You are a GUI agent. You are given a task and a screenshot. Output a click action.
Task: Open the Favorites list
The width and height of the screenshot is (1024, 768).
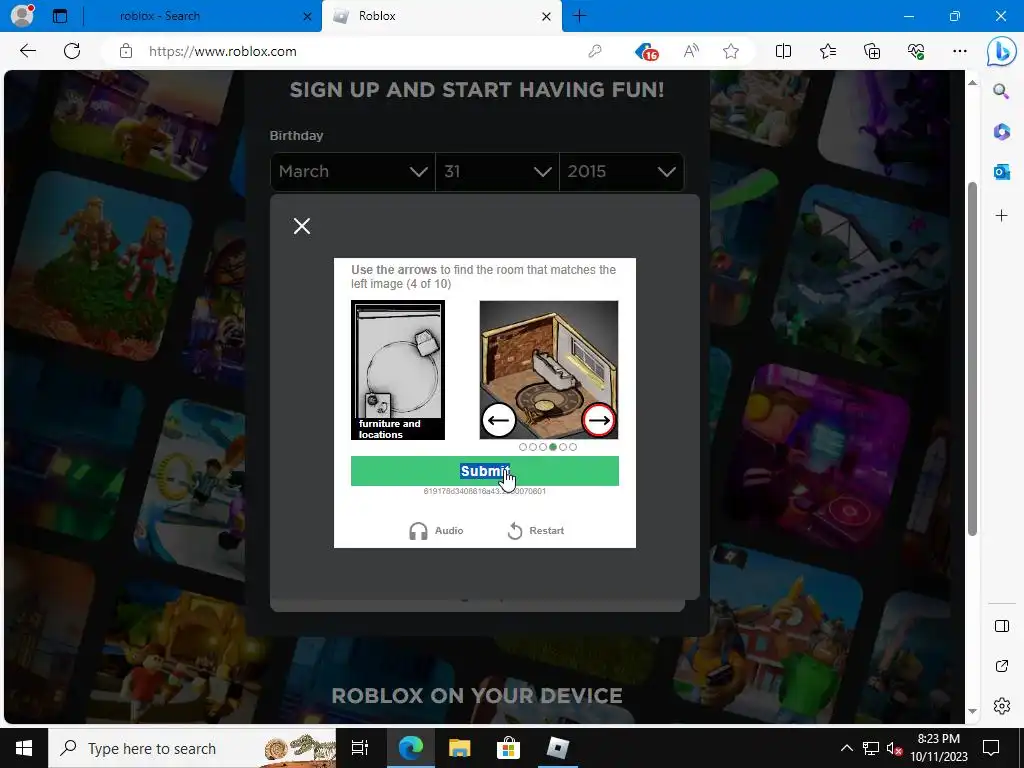point(827,51)
